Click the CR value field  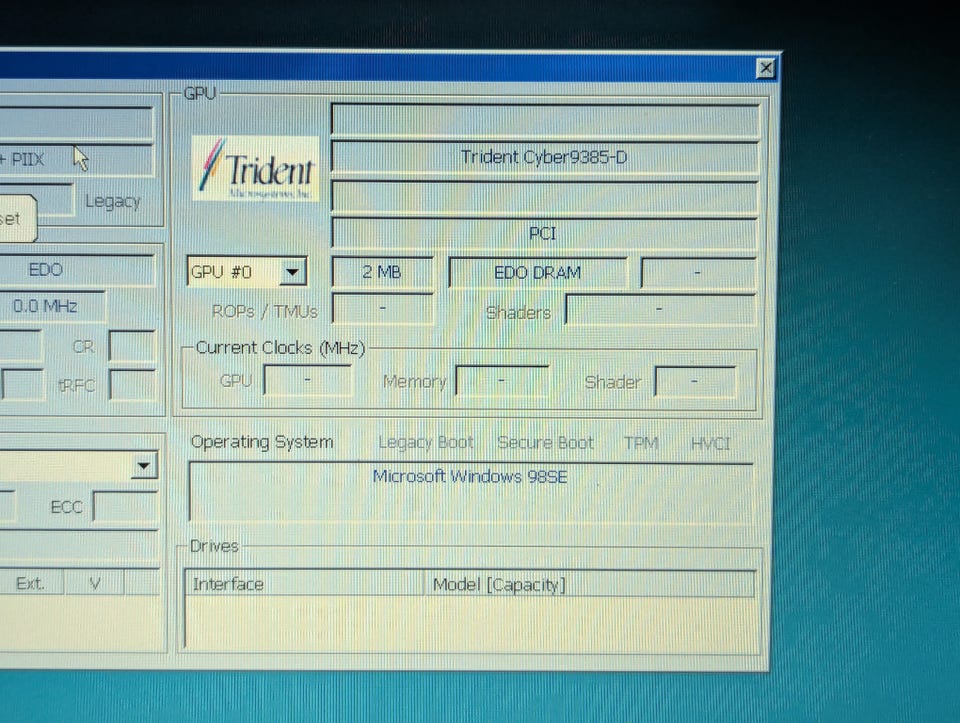tap(132, 347)
